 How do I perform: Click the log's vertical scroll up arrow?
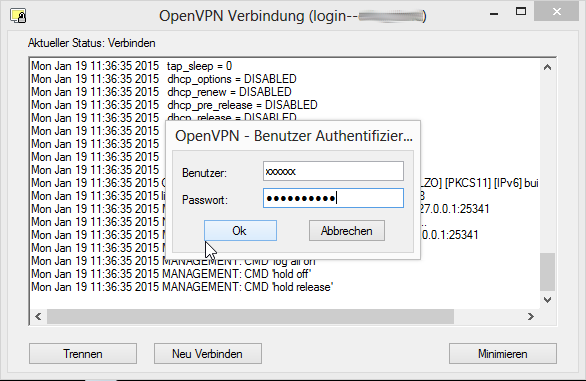click(x=548, y=67)
